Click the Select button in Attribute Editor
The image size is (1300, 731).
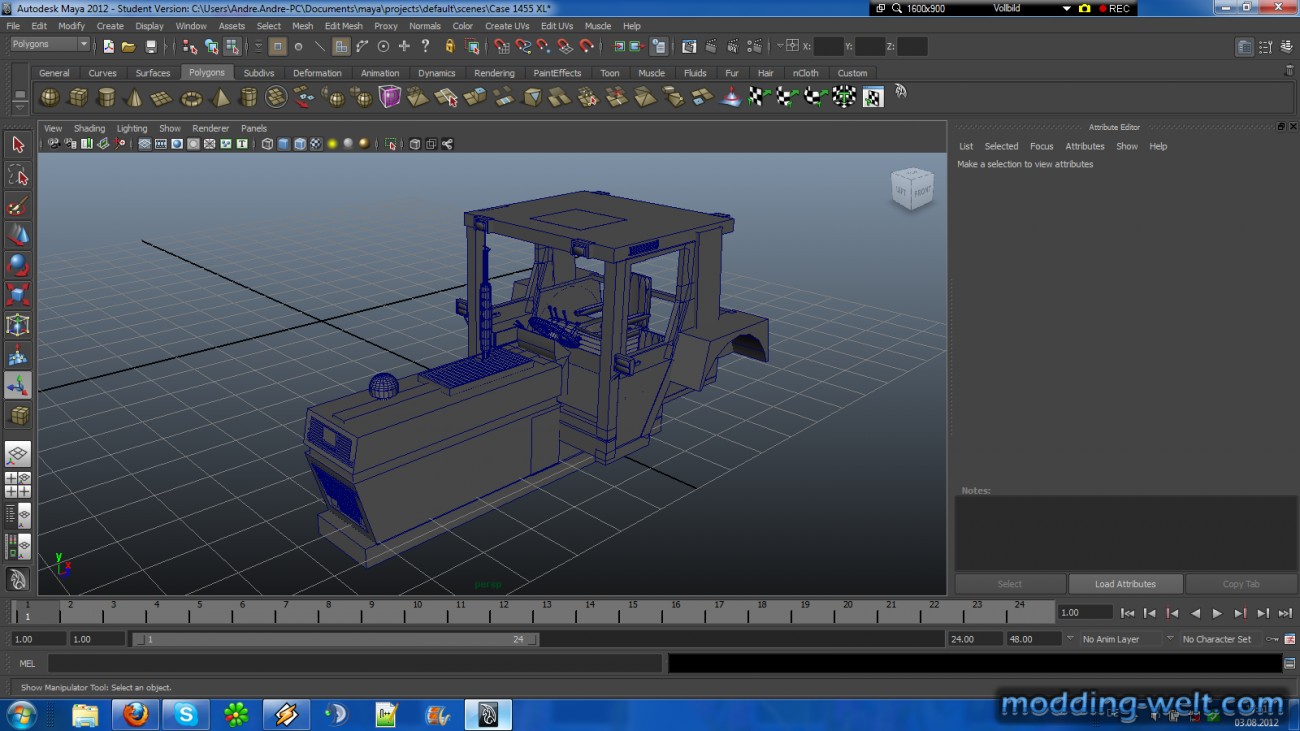[x=1010, y=584]
